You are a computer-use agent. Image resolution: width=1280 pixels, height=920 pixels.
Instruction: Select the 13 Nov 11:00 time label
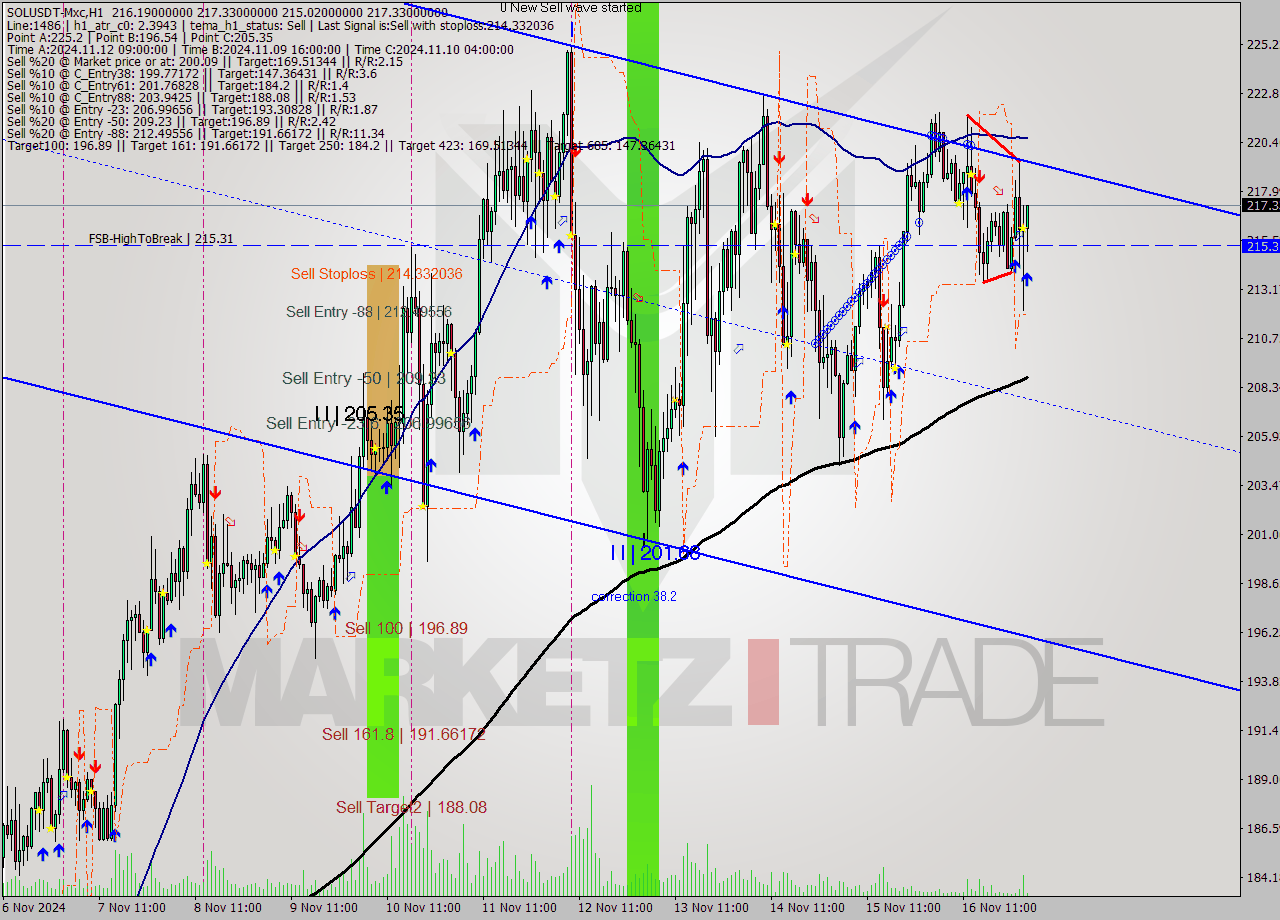711,908
